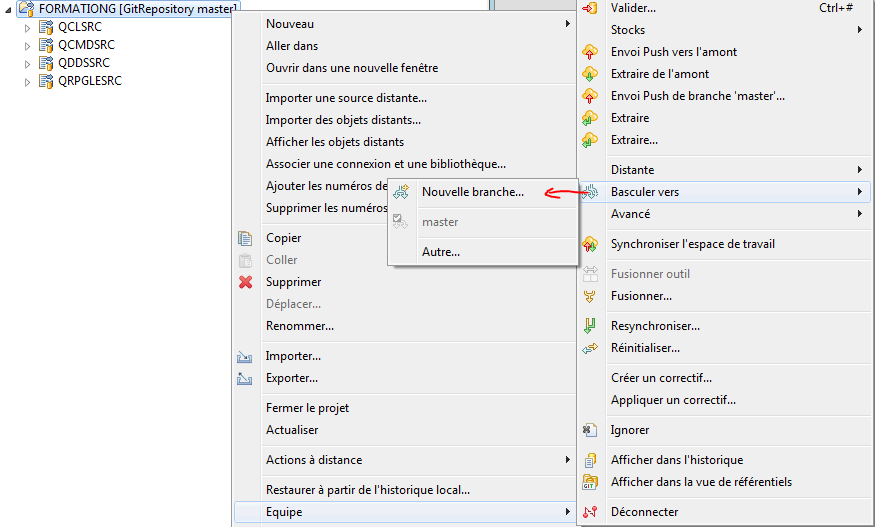Screen dimensions: 875x527
Task: Click the Afficher dans la vue de référentiels icon
Action: pyautogui.click(x=590, y=482)
